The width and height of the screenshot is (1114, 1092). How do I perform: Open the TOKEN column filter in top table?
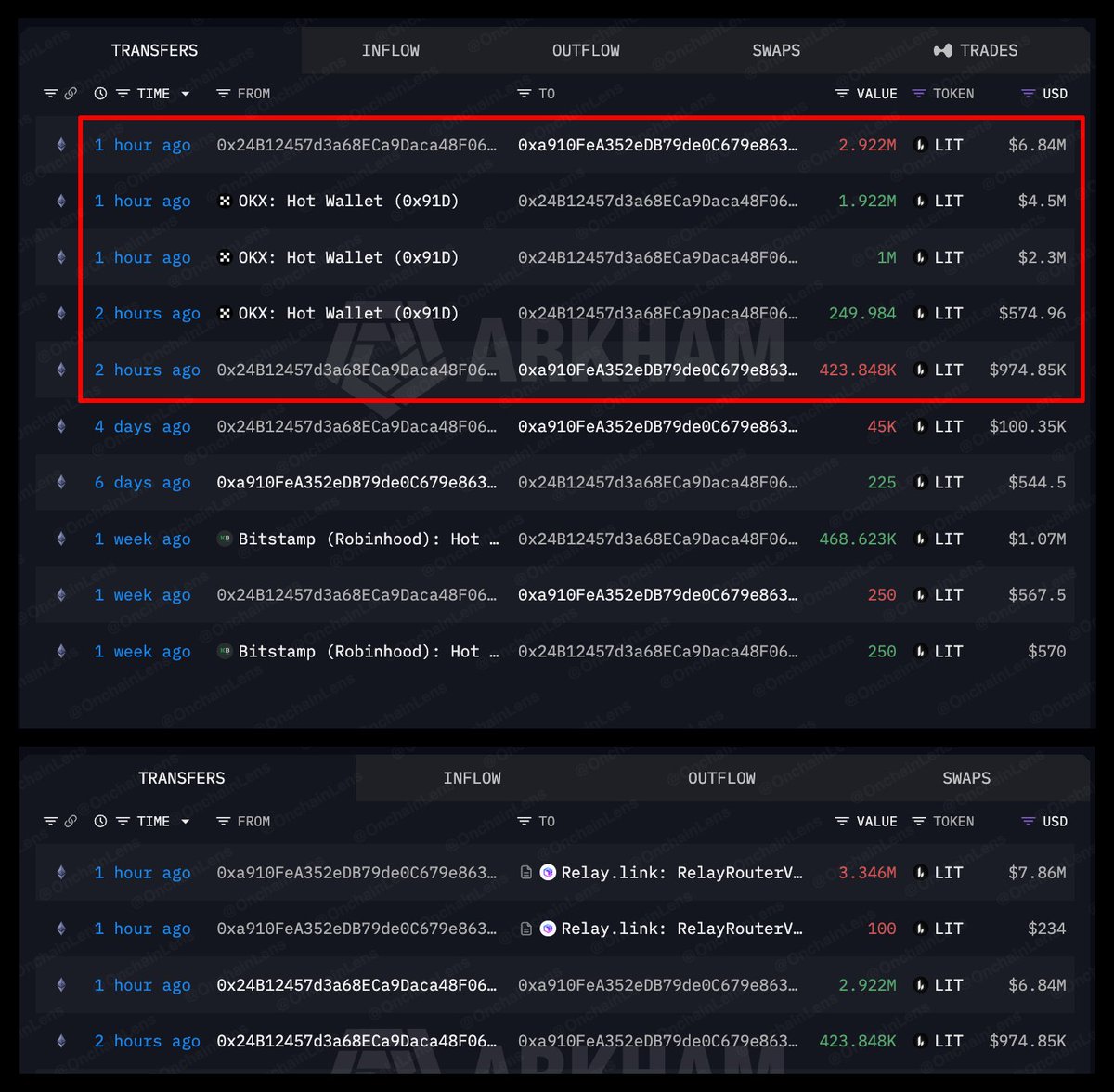(919, 94)
